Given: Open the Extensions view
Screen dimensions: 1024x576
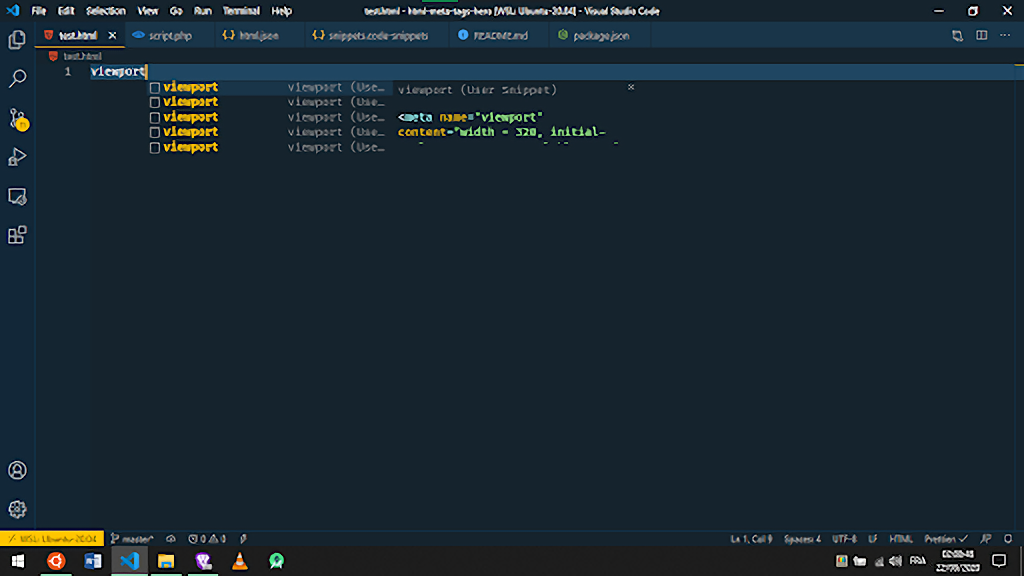Looking at the screenshot, I should (17, 235).
